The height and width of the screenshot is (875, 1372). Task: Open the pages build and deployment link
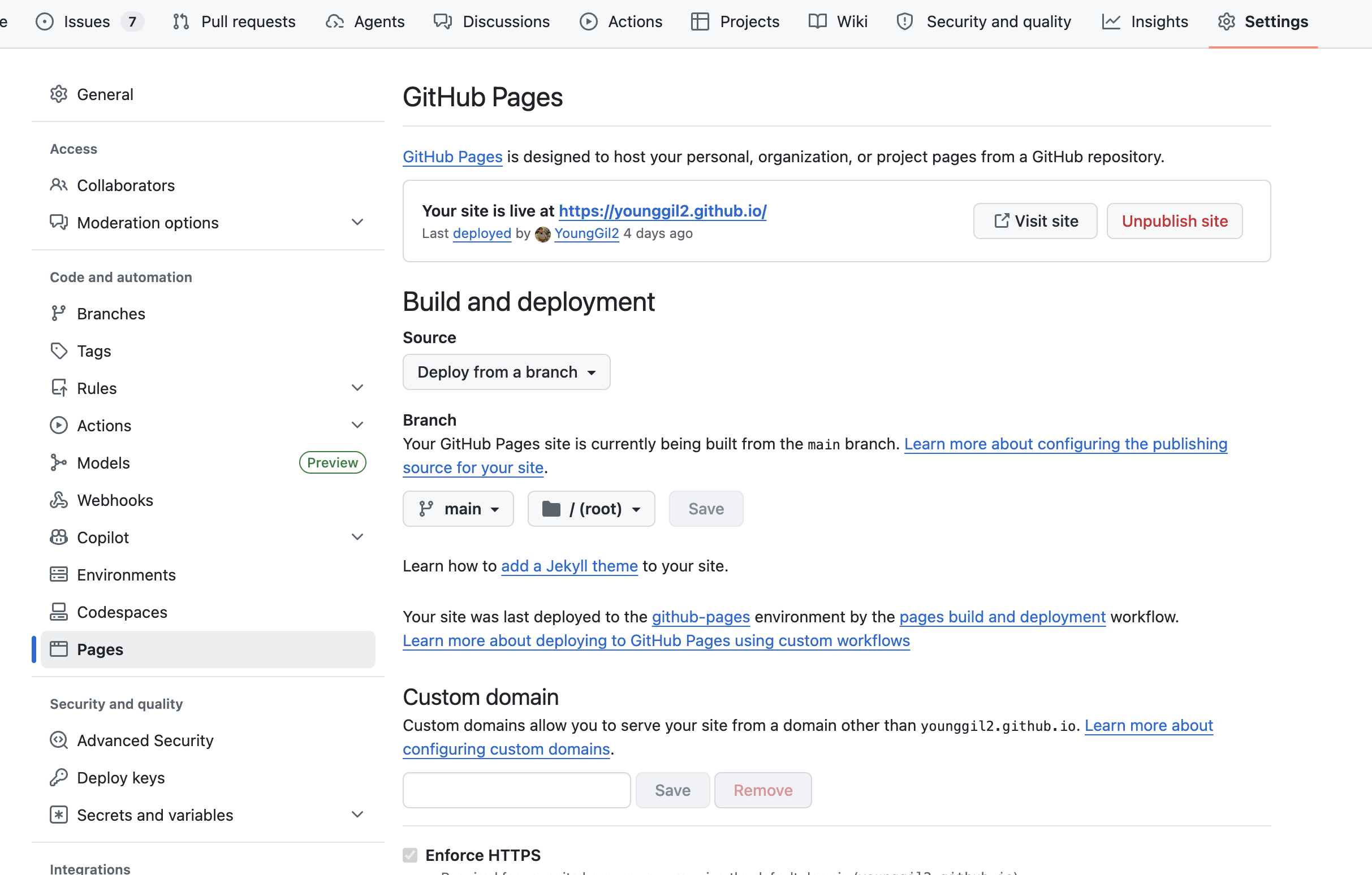click(x=1002, y=617)
